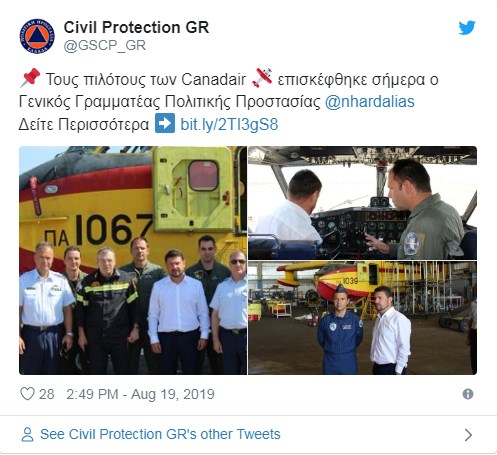Open the group photo by plane 1067

point(133,260)
